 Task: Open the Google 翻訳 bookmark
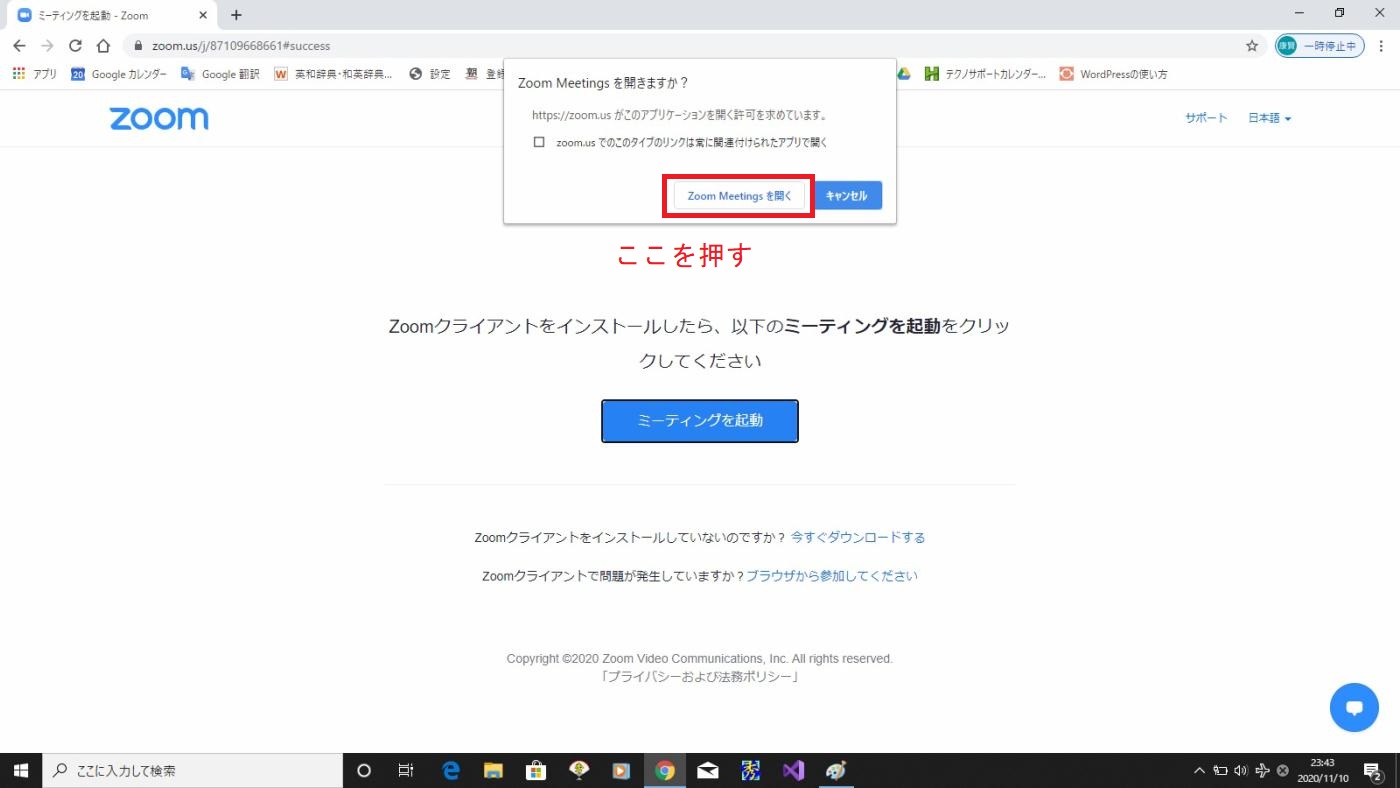pos(220,74)
